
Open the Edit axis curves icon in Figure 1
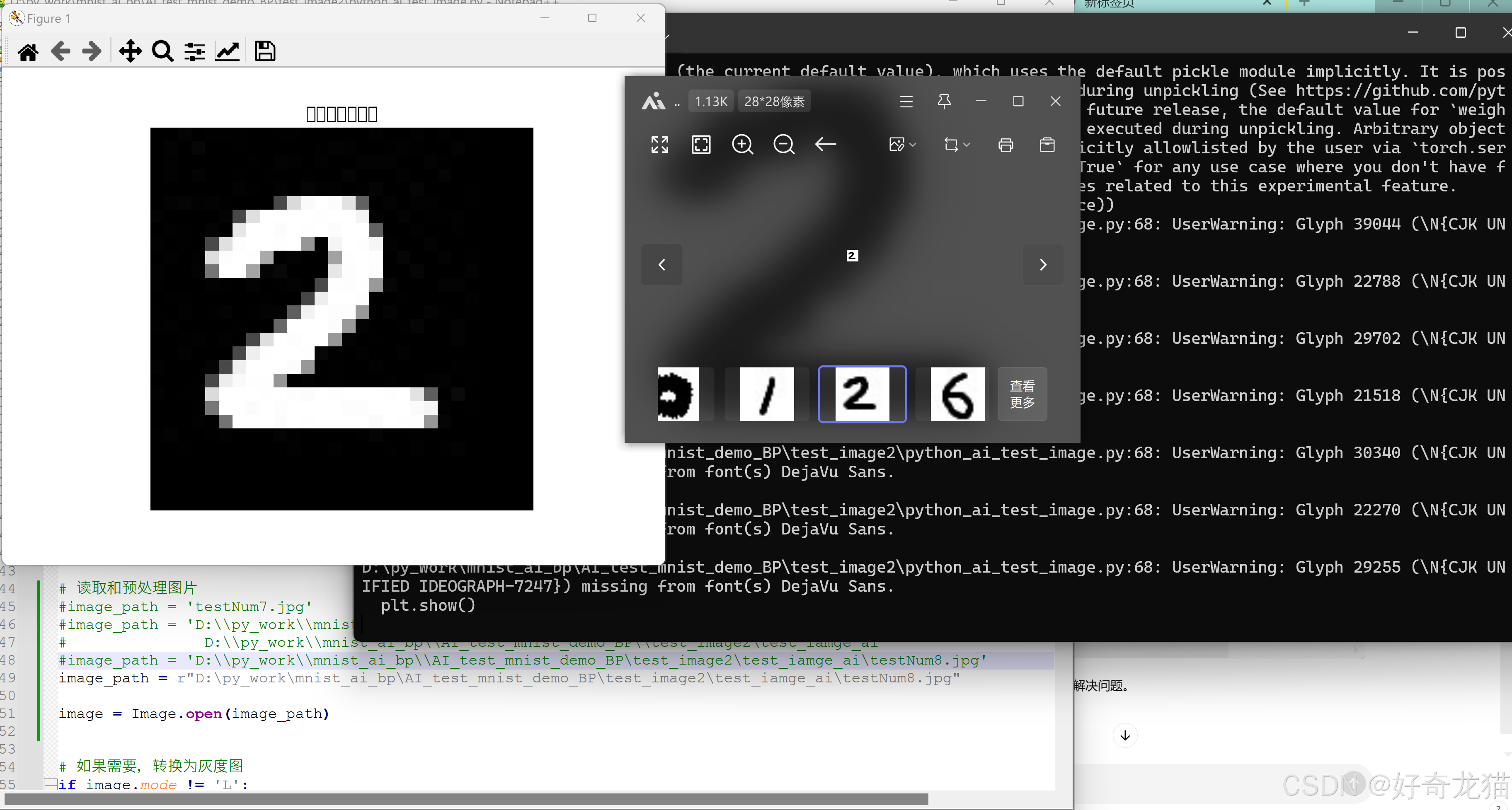coord(227,51)
